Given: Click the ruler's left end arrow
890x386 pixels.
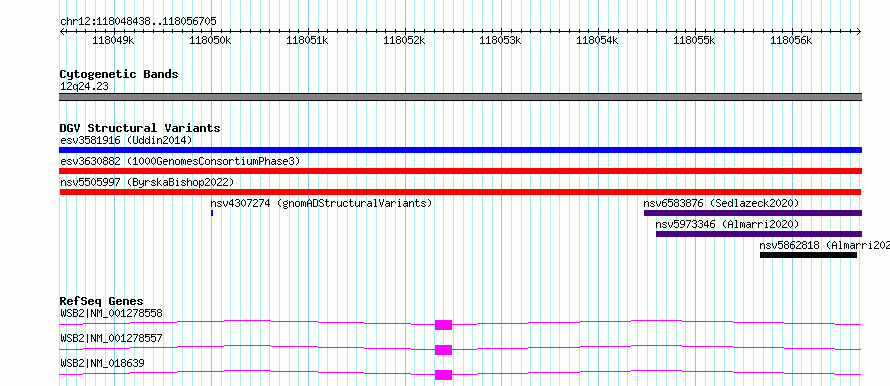Looking at the screenshot, I should [x=62, y=32].
